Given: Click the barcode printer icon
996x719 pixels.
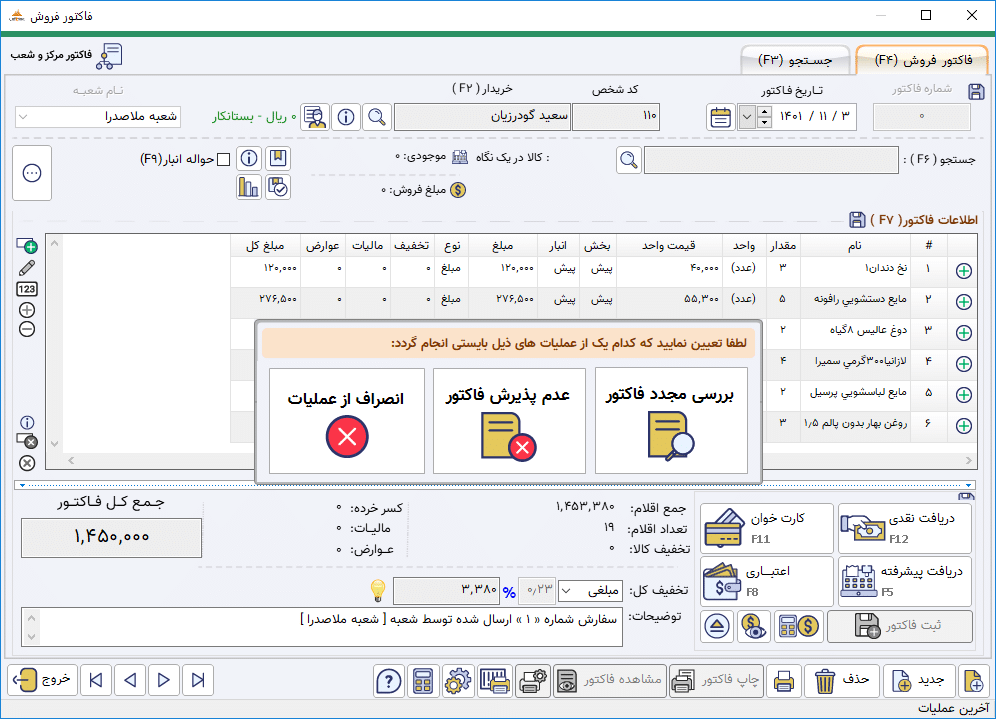Looking at the screenshot, I should click(x=495, y=681).
